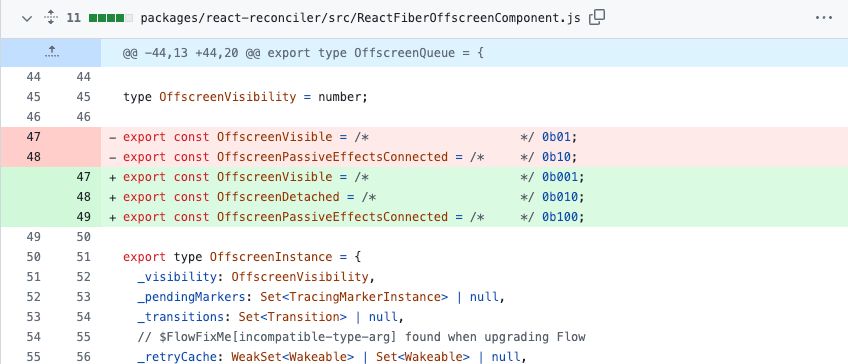Viewport: 848px width, 364px height.
Task: Click deleted line number 48
Action: 34,157
